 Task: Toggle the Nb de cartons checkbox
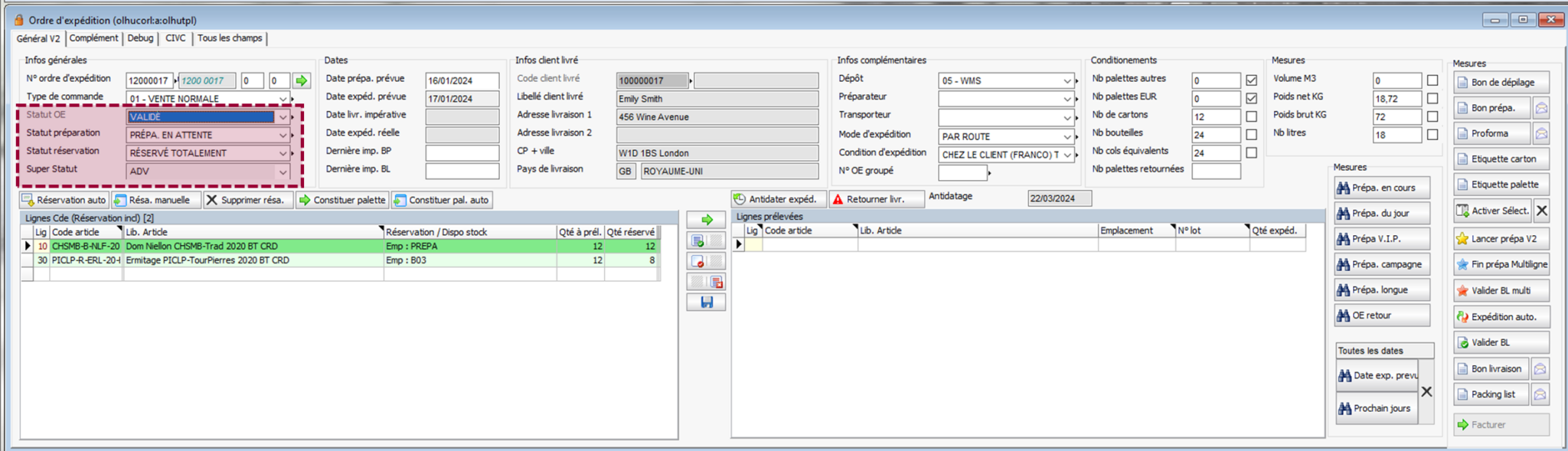coord(1251,116)
